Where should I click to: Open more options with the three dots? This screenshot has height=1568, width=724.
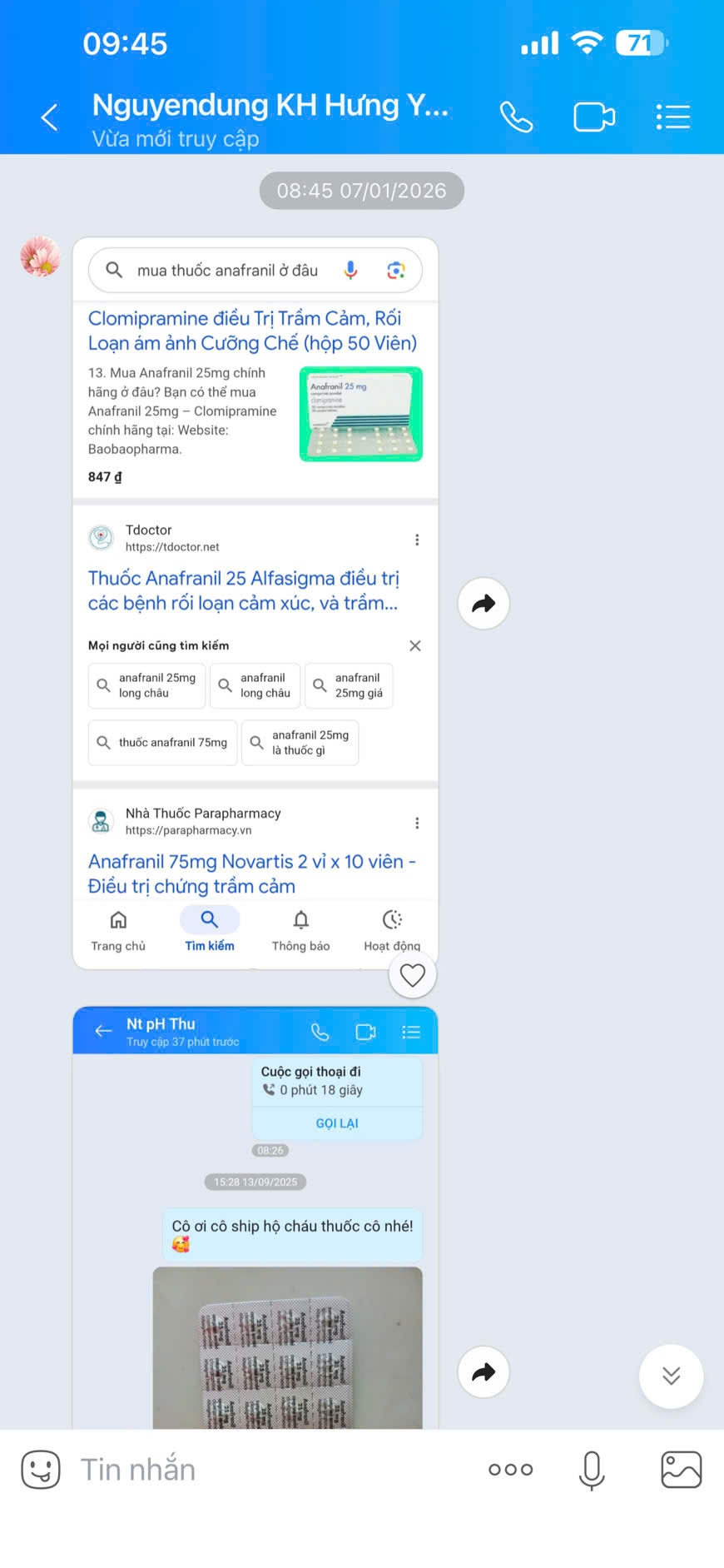click(x=511, y=1470)
